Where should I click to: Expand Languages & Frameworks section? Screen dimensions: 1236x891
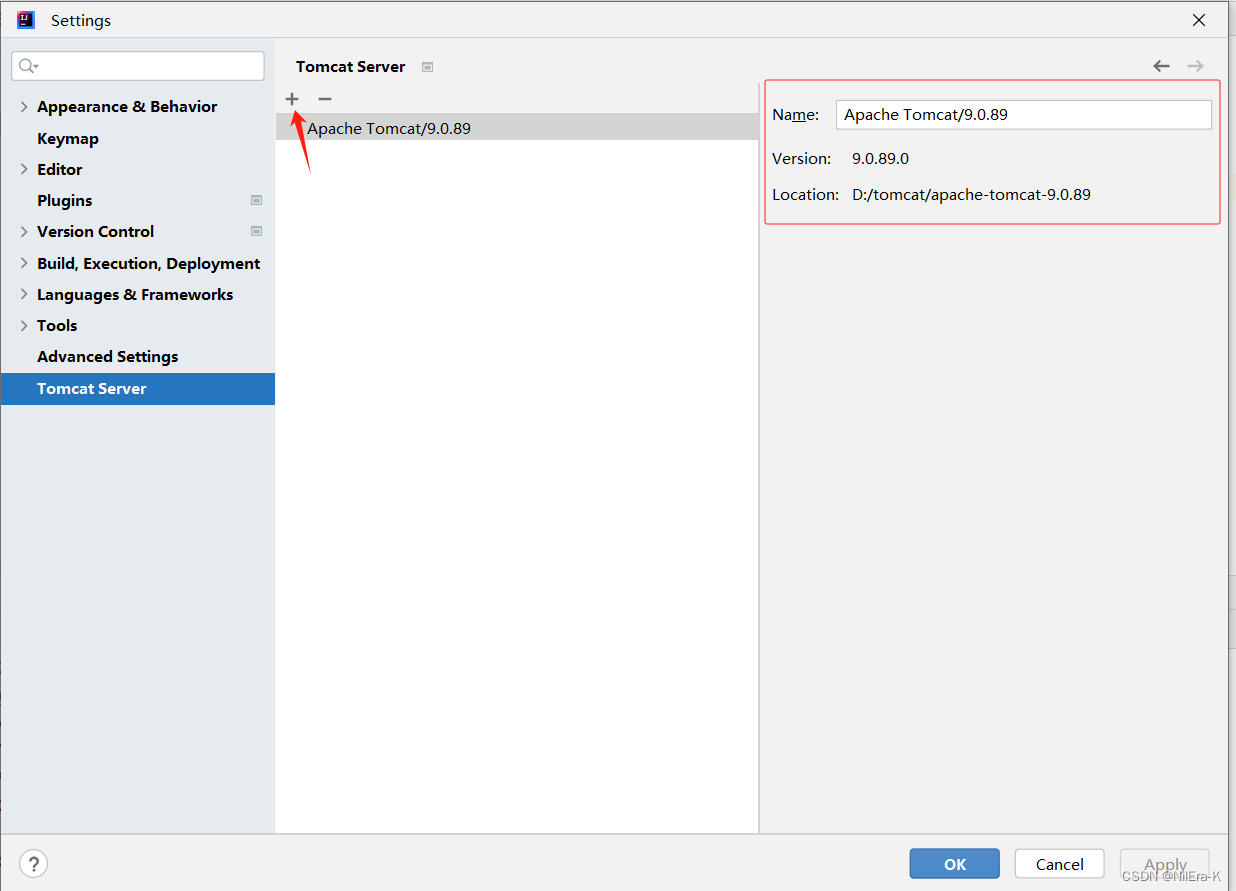tap(24, 294)
